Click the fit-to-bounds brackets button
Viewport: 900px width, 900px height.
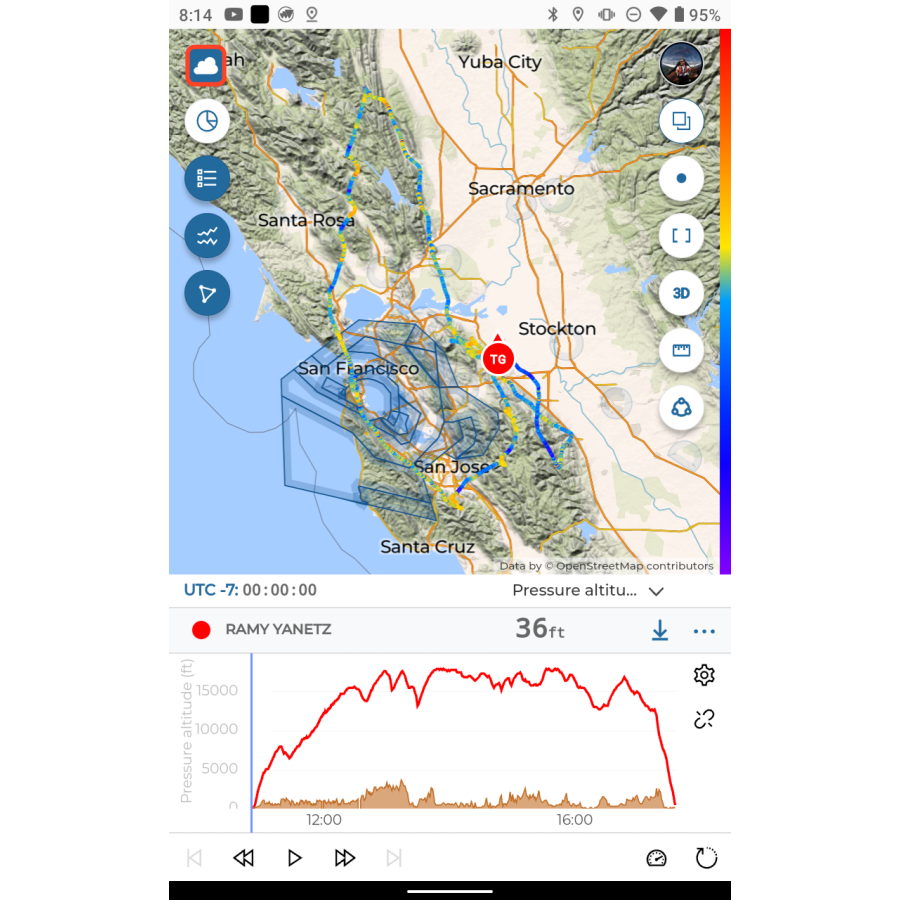point(681,236)
